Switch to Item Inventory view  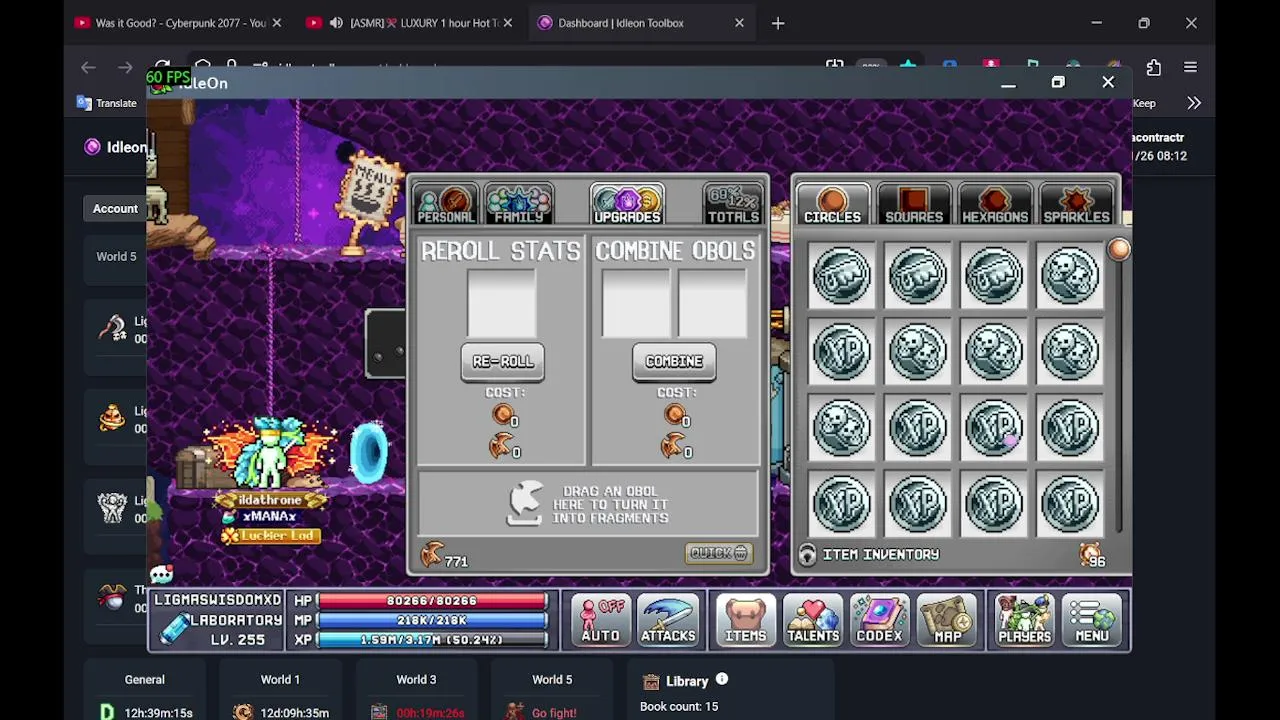pos(869,554)
